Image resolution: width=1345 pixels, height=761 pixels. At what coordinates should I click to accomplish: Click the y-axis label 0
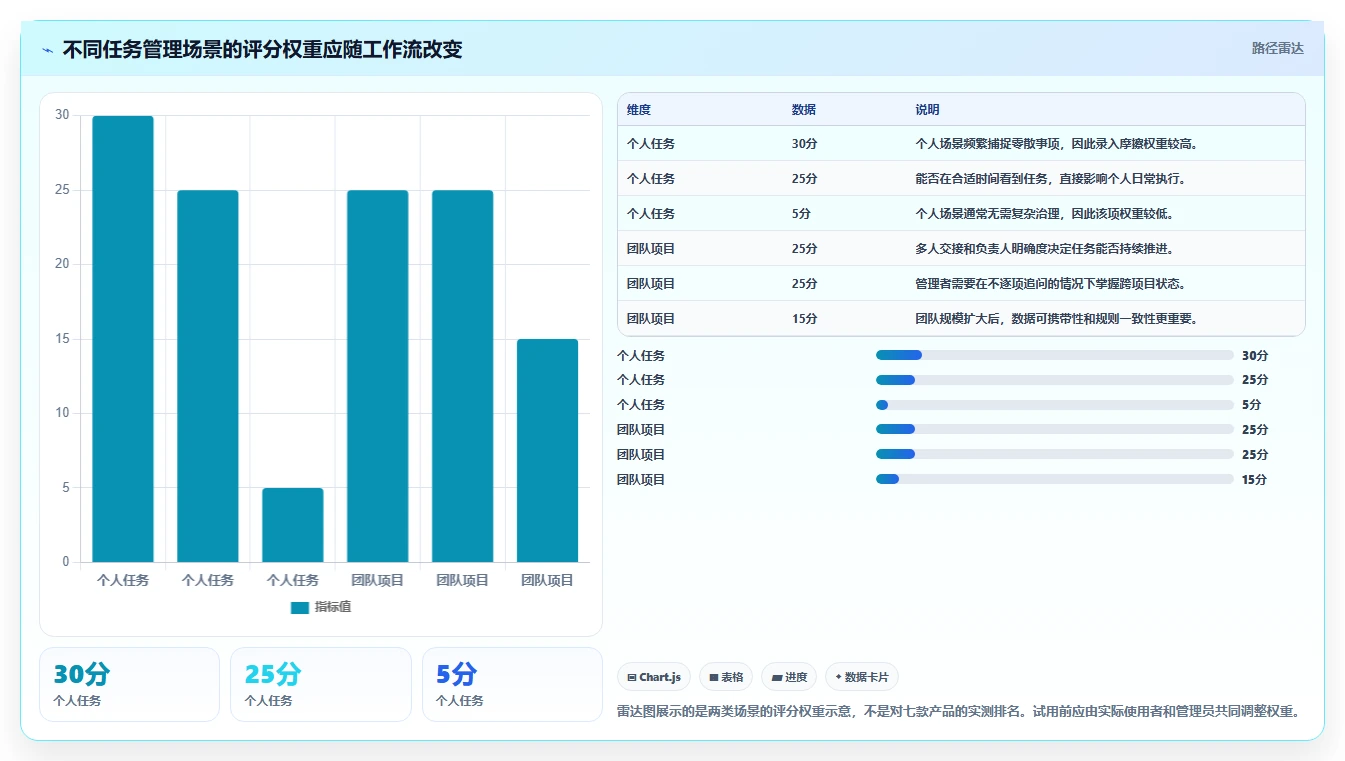click(66, 562)
